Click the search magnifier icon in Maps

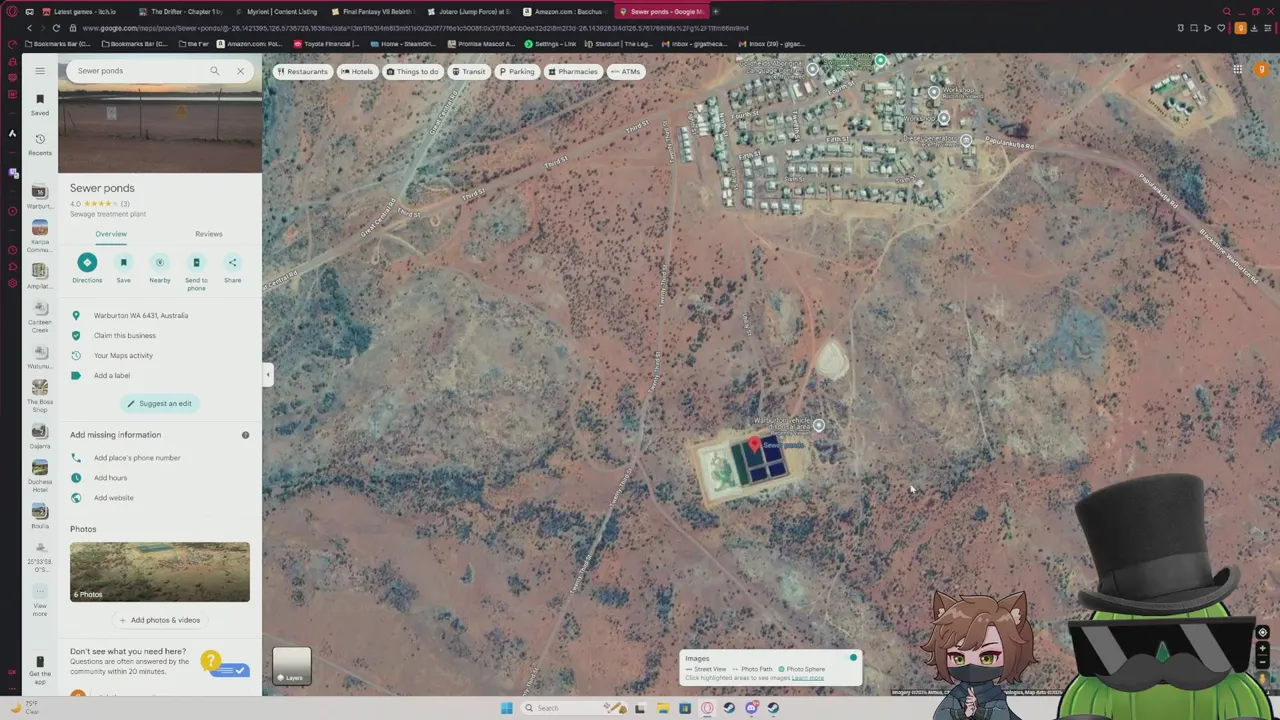pos(214,71)
